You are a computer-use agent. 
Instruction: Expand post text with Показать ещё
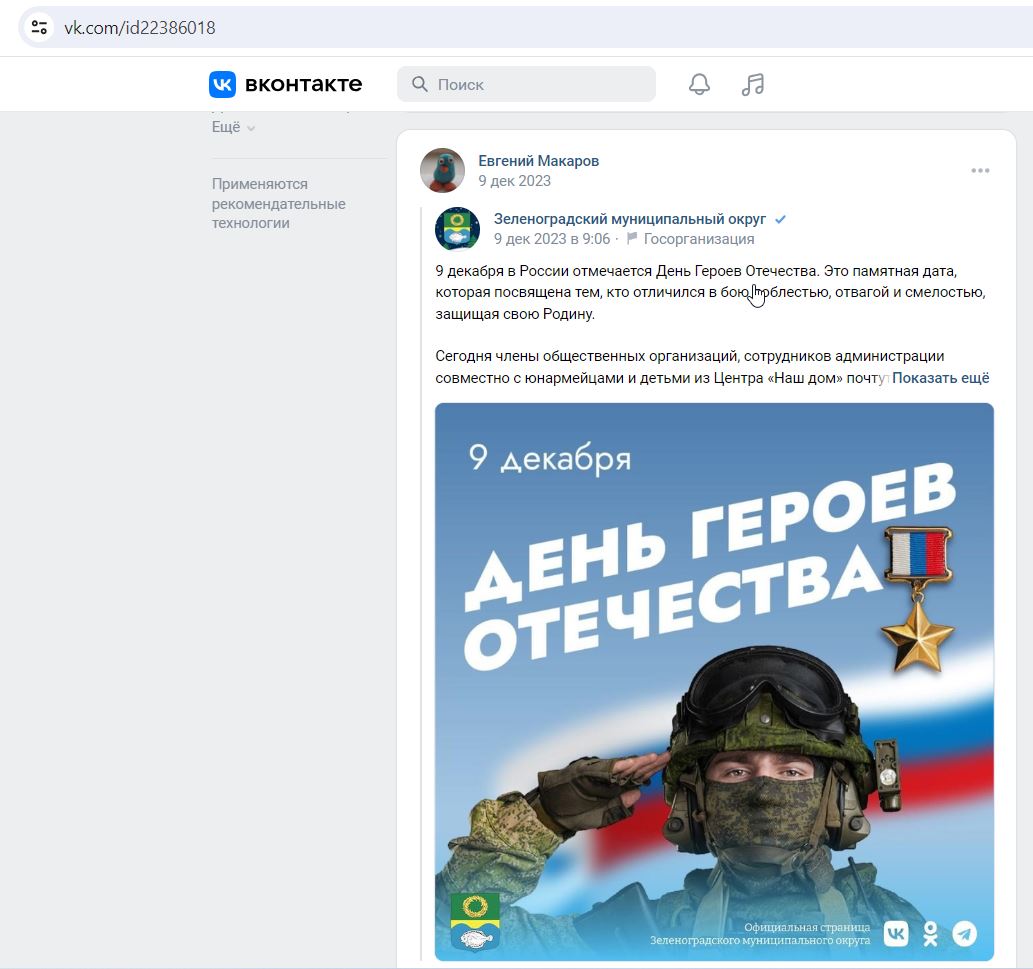tap(940, 378)
